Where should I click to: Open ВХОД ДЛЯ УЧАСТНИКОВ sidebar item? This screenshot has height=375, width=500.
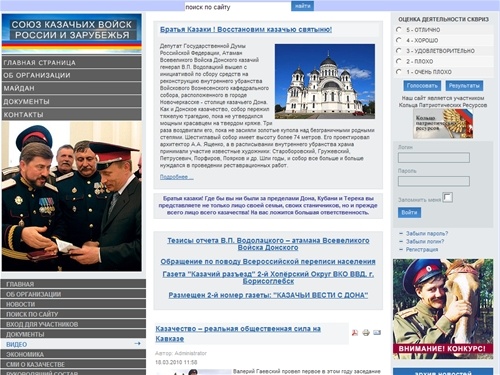(x=74, y=324)
